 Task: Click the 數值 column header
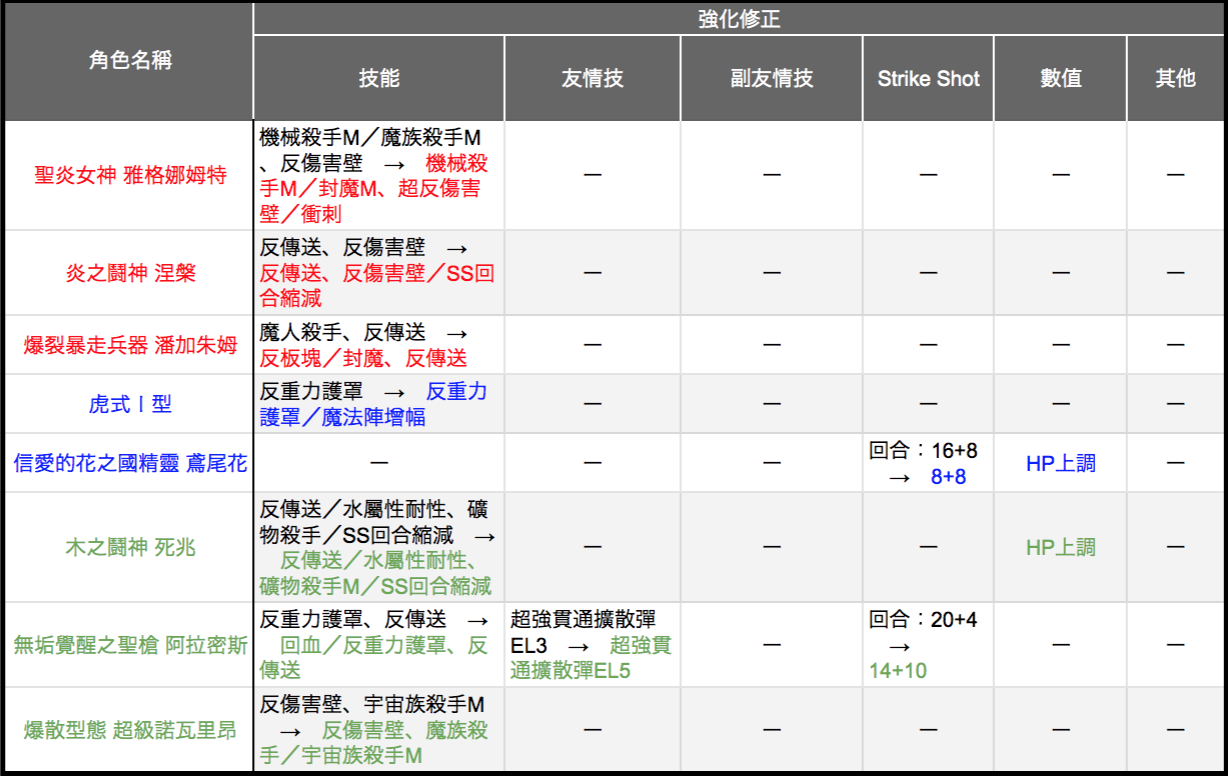(x=1060, y=79)
